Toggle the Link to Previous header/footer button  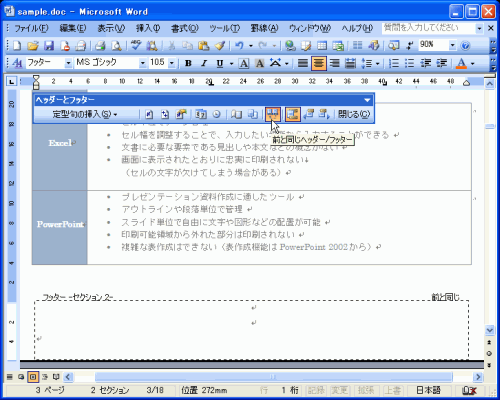tap(273, 114)
